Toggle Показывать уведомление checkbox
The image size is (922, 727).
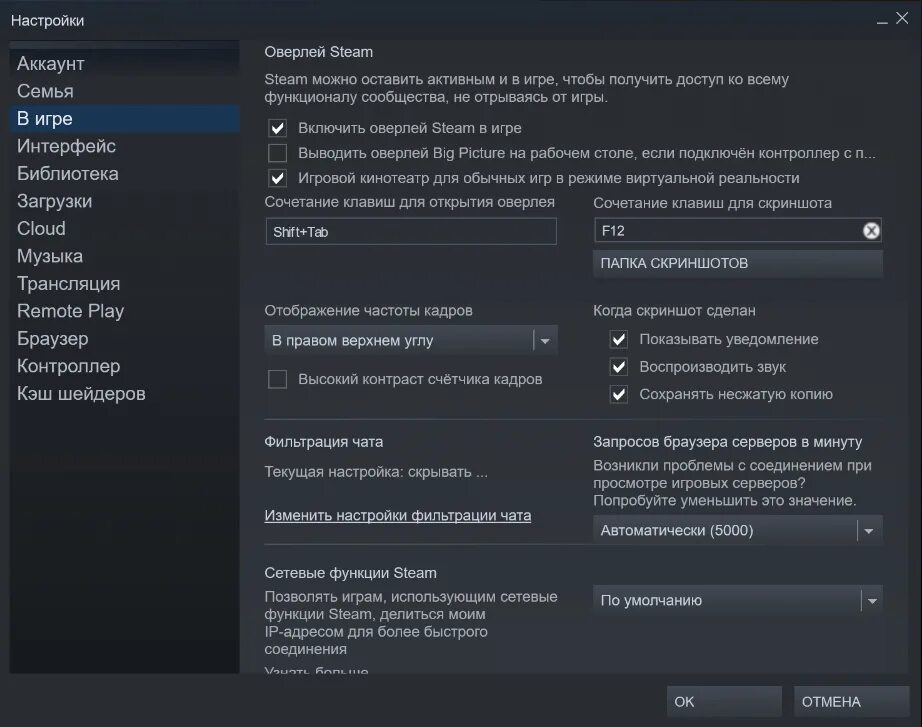[619, 339]
